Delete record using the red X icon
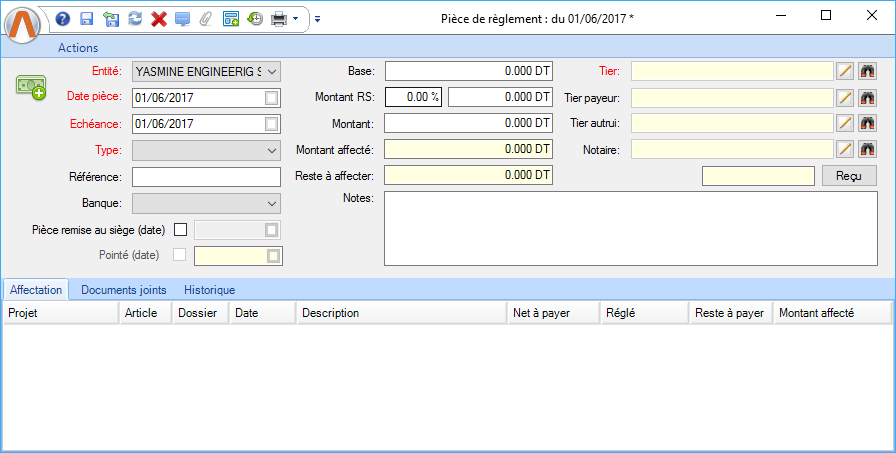Image resolution: width=896 pixels, height=453 pixels. (158, 18)
